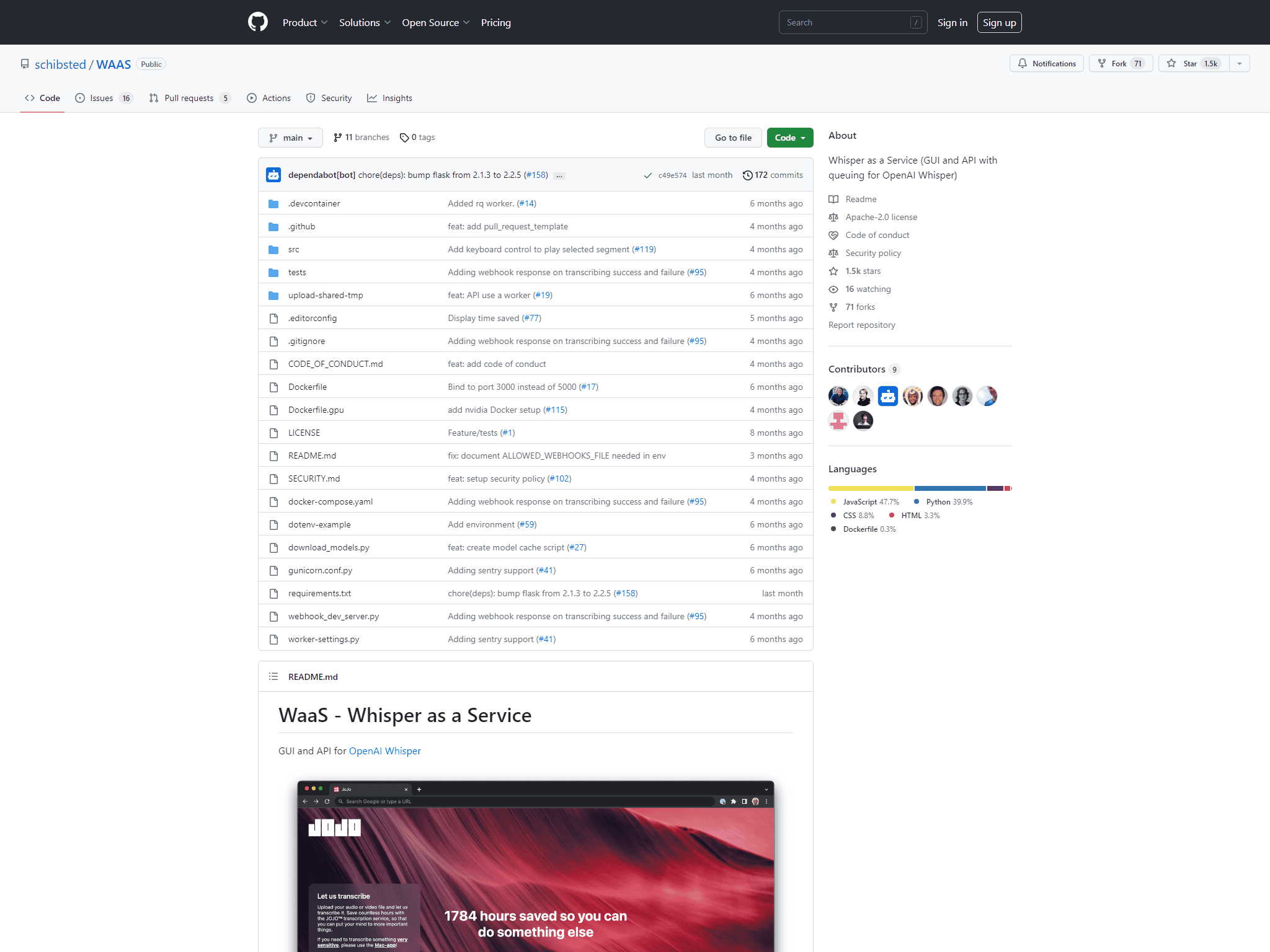Image resolution: width=1270 pixels, height=952 pixels.
Task: Expand the commit message ellipsis
Action: (x=559, y=175)
